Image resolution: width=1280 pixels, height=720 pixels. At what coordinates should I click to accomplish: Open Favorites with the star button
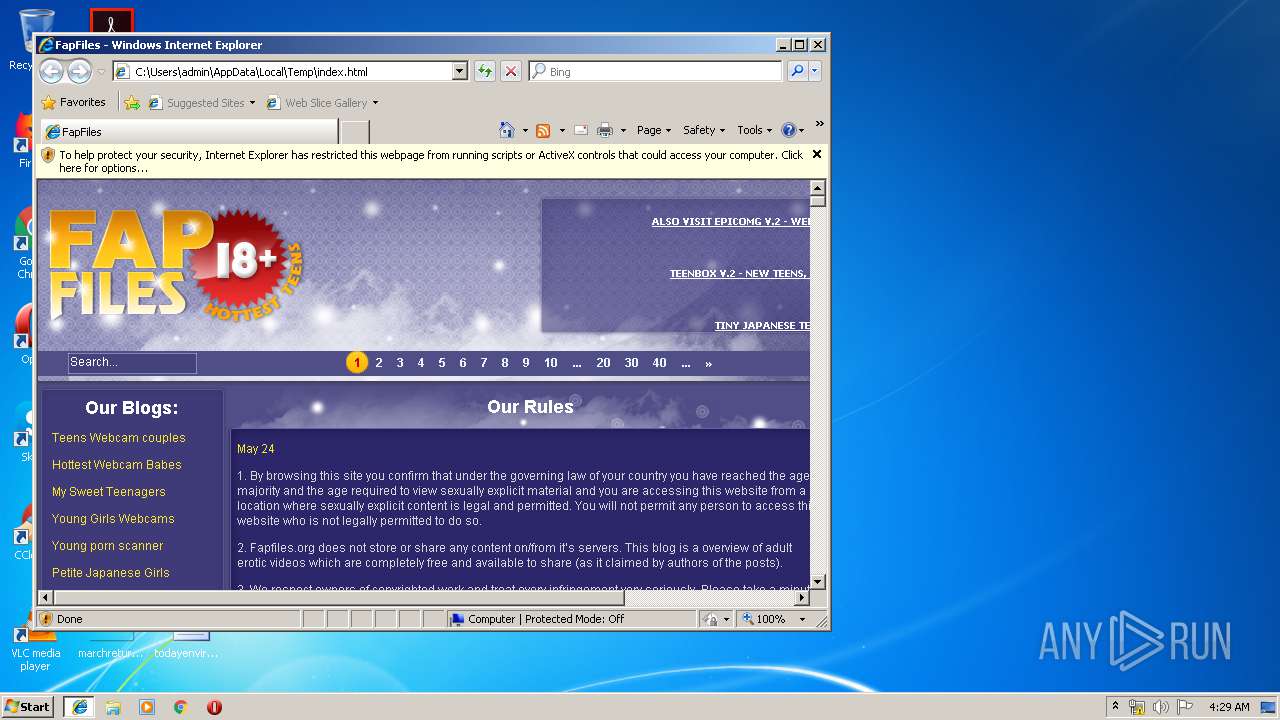coord(73,102)
